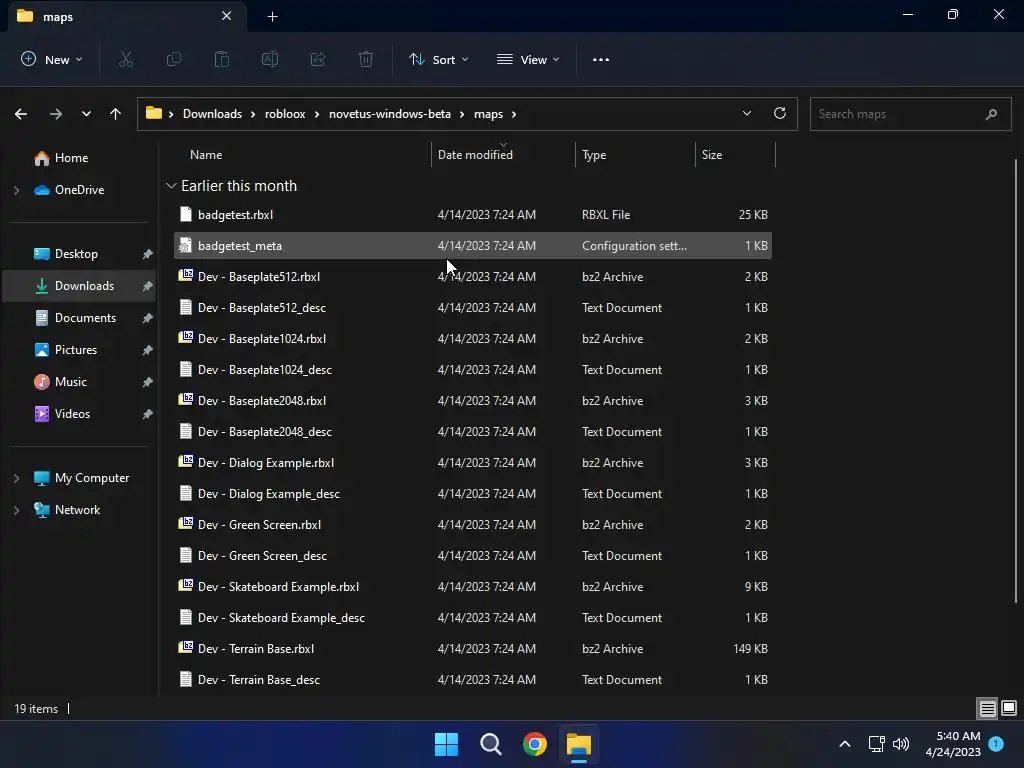Select Dev - Baseplate1024_desc file

pos(473,370)
